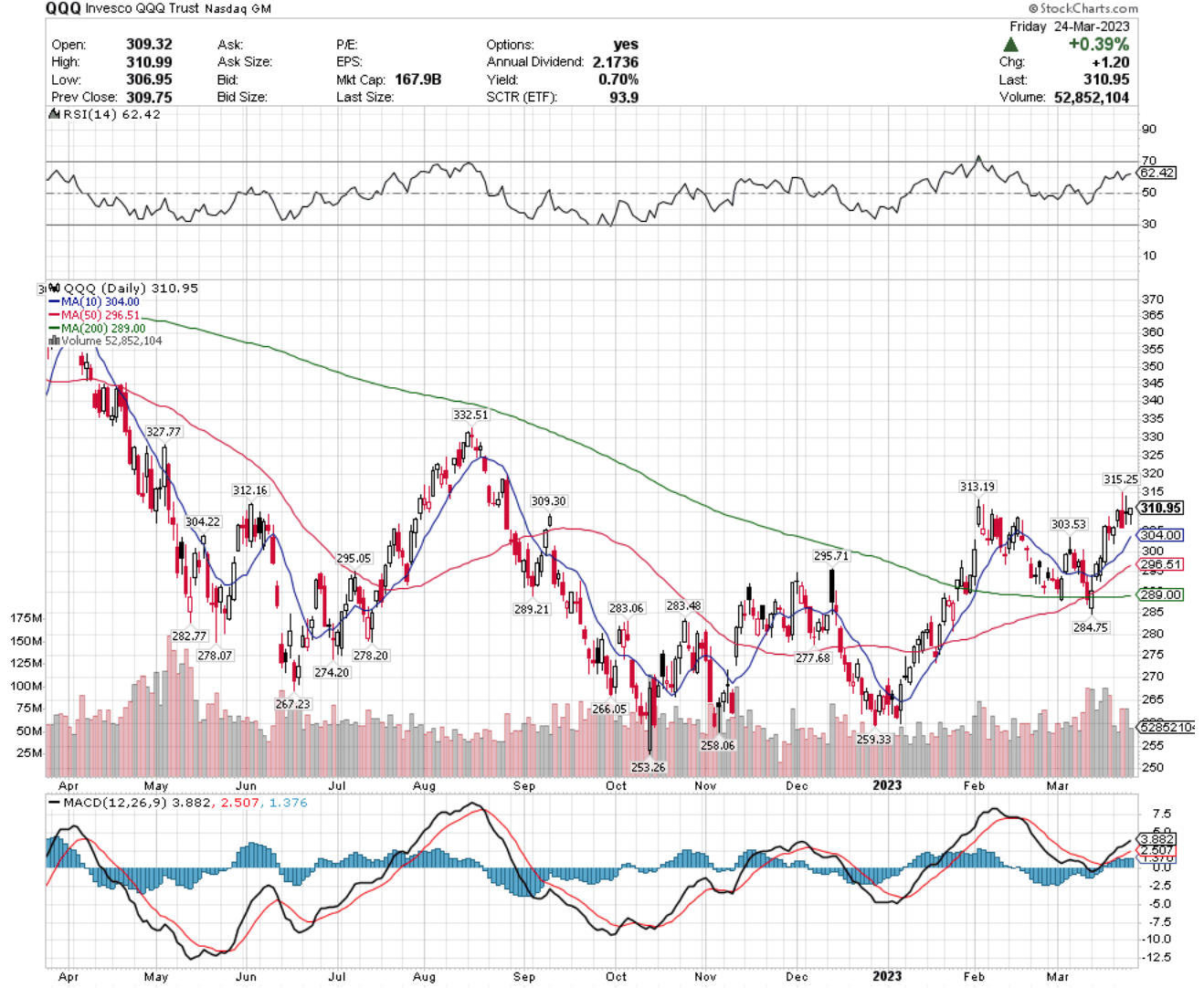Click the 303.53 price label

pyautogui.click(x=1069, y=524)
